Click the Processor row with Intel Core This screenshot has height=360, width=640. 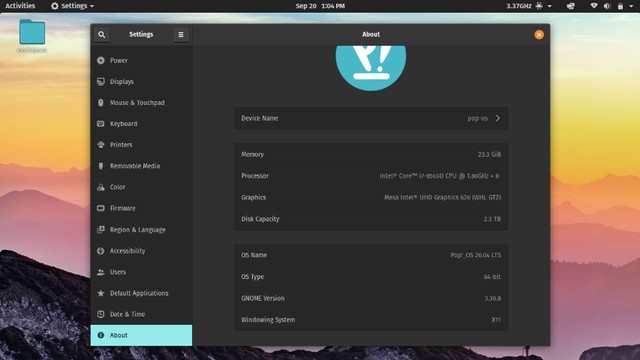tap(371, 176)
